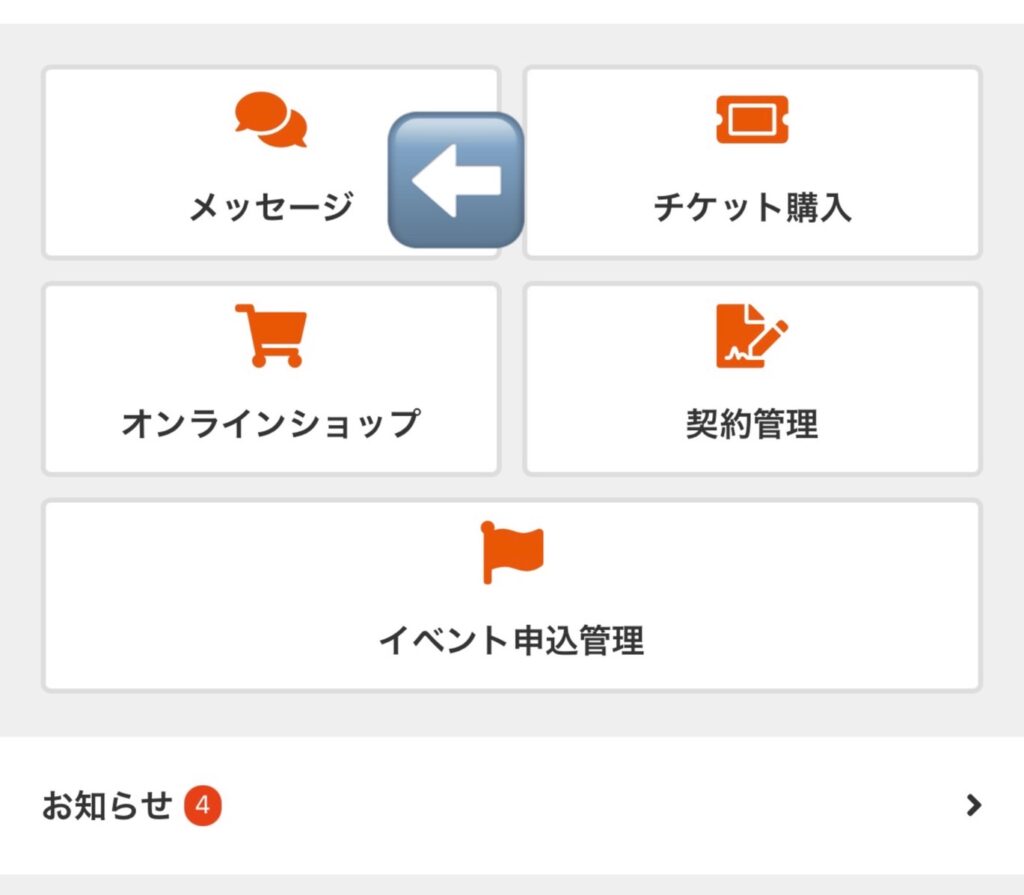The height and width of the screenshot is (895, 1024).
Task: Open the オンラインショップ text label
Action: click(271, 424)
